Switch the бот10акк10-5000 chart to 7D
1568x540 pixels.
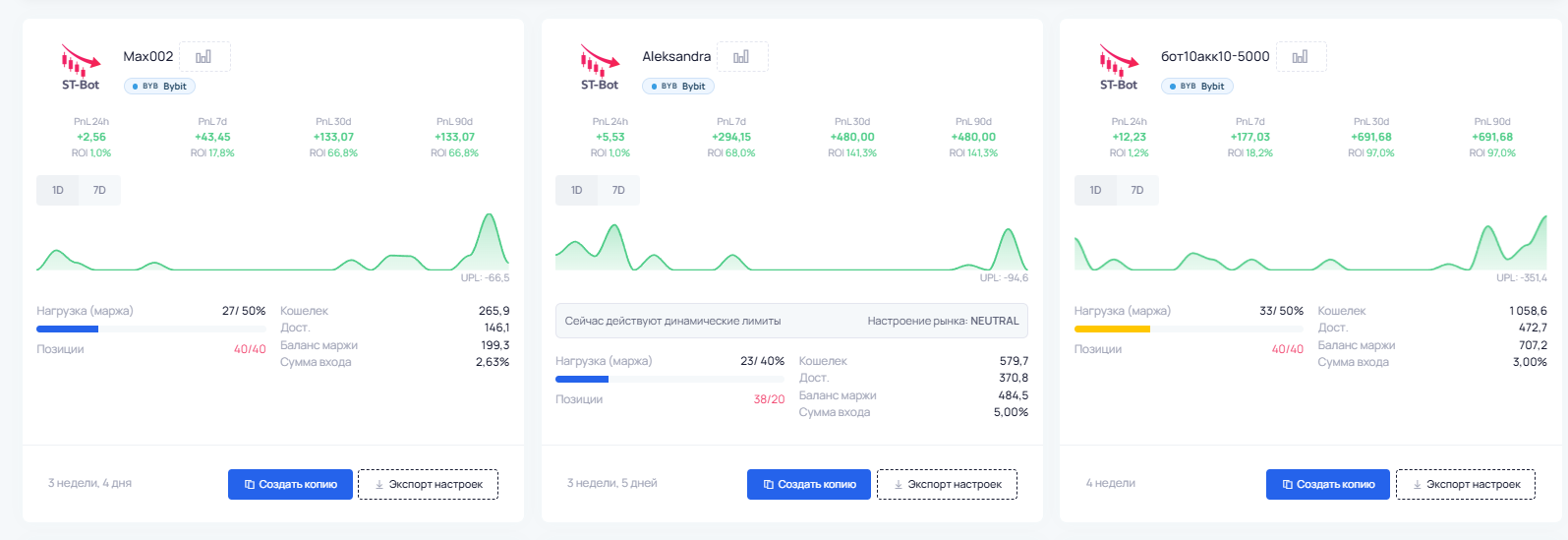(x=1137, y=191)
